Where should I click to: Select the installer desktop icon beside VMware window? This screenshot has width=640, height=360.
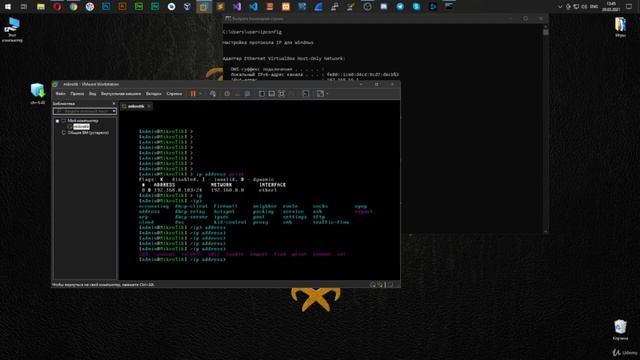37,93
